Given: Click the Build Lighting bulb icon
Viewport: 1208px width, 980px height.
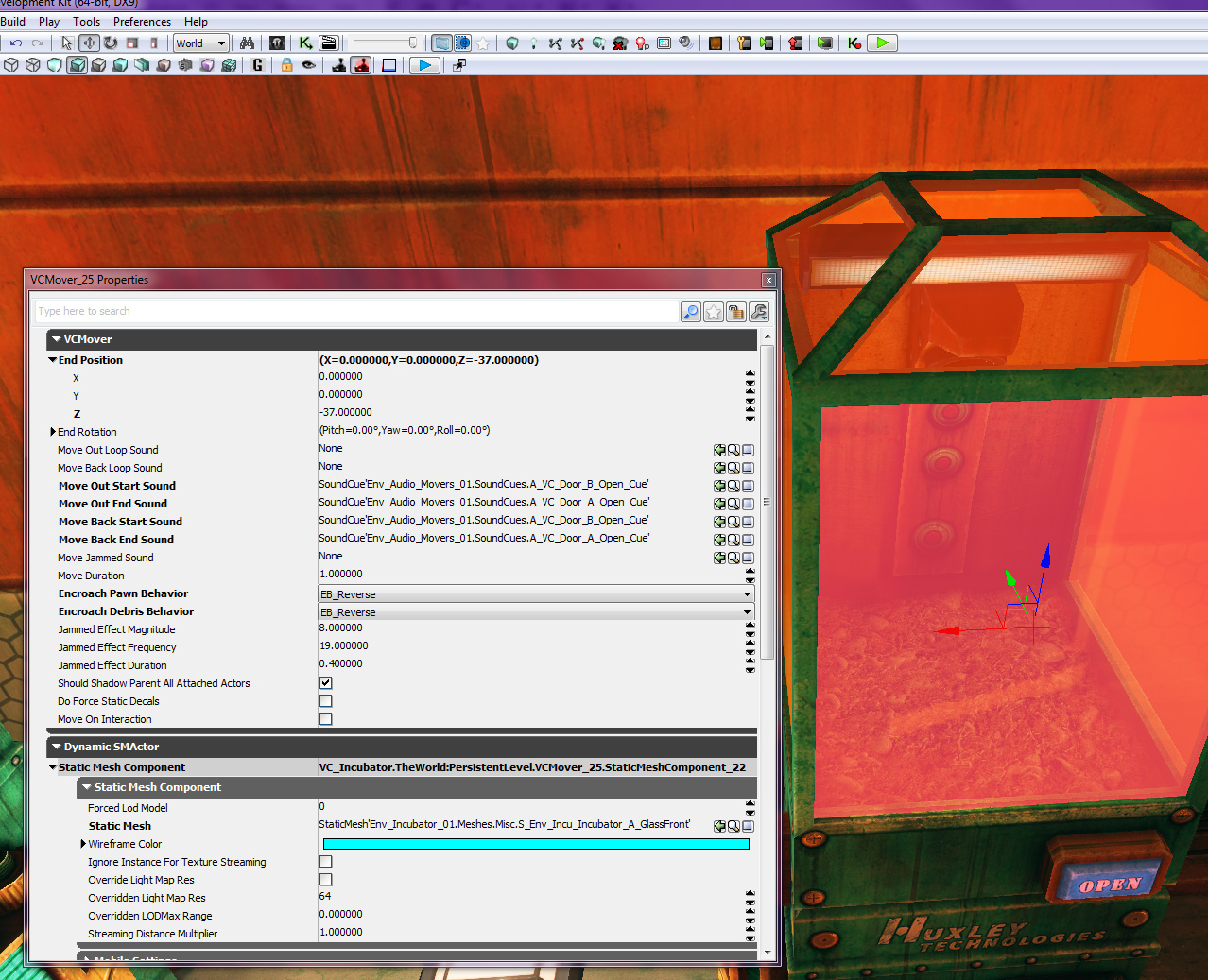Looking at the screenshot, I should pos(533,43).
